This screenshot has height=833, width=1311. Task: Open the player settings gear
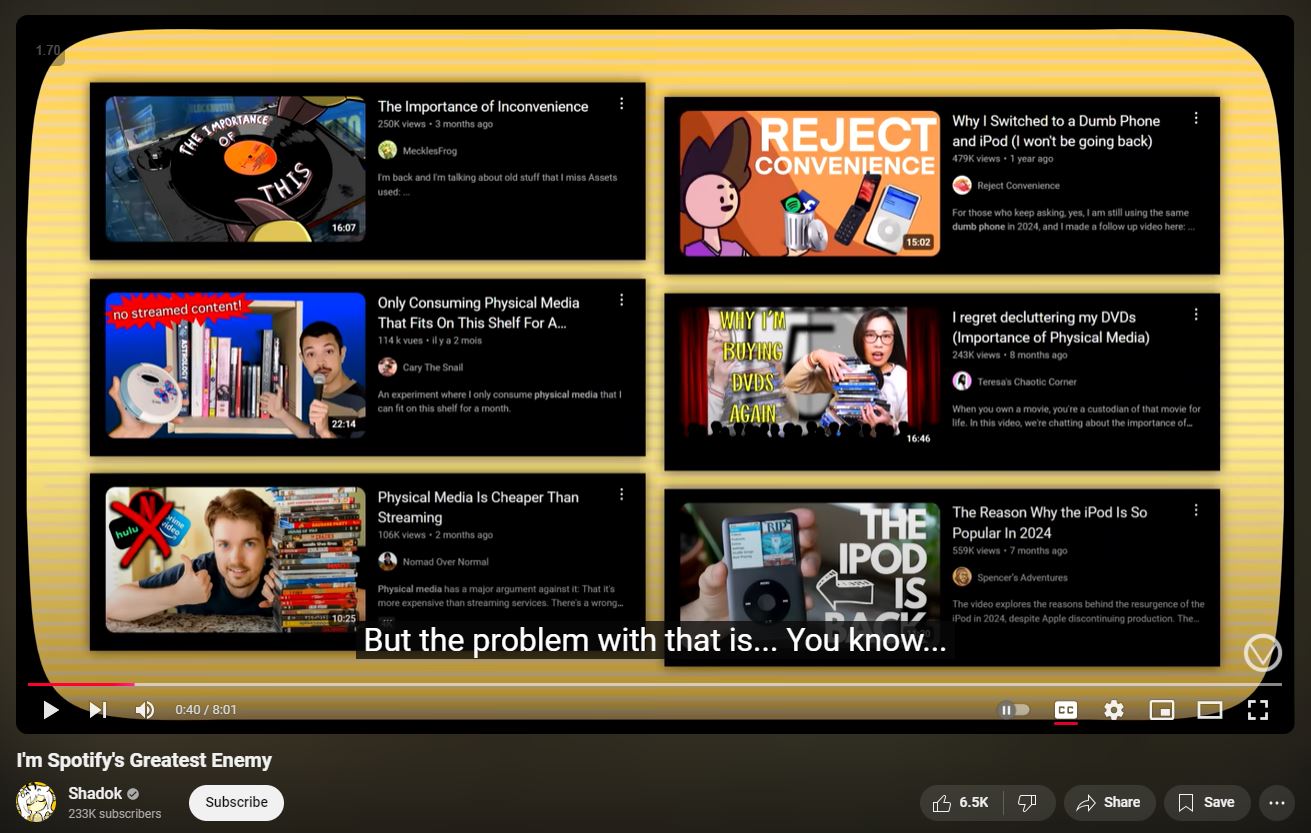1114,710
